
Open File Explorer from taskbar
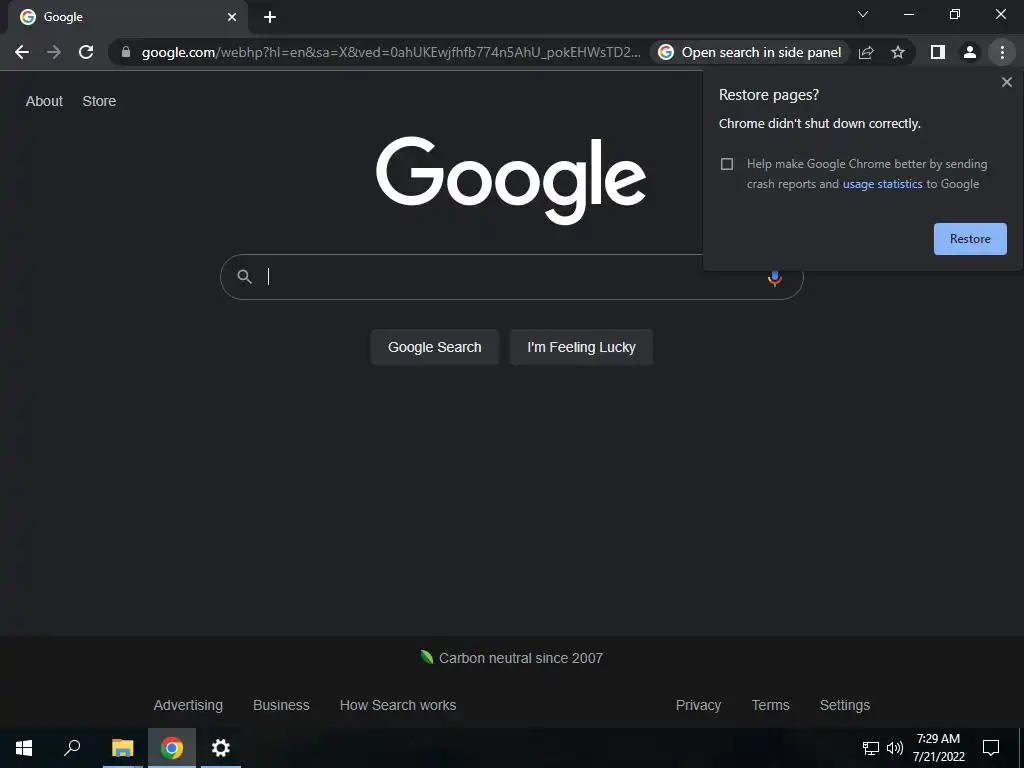122,748
